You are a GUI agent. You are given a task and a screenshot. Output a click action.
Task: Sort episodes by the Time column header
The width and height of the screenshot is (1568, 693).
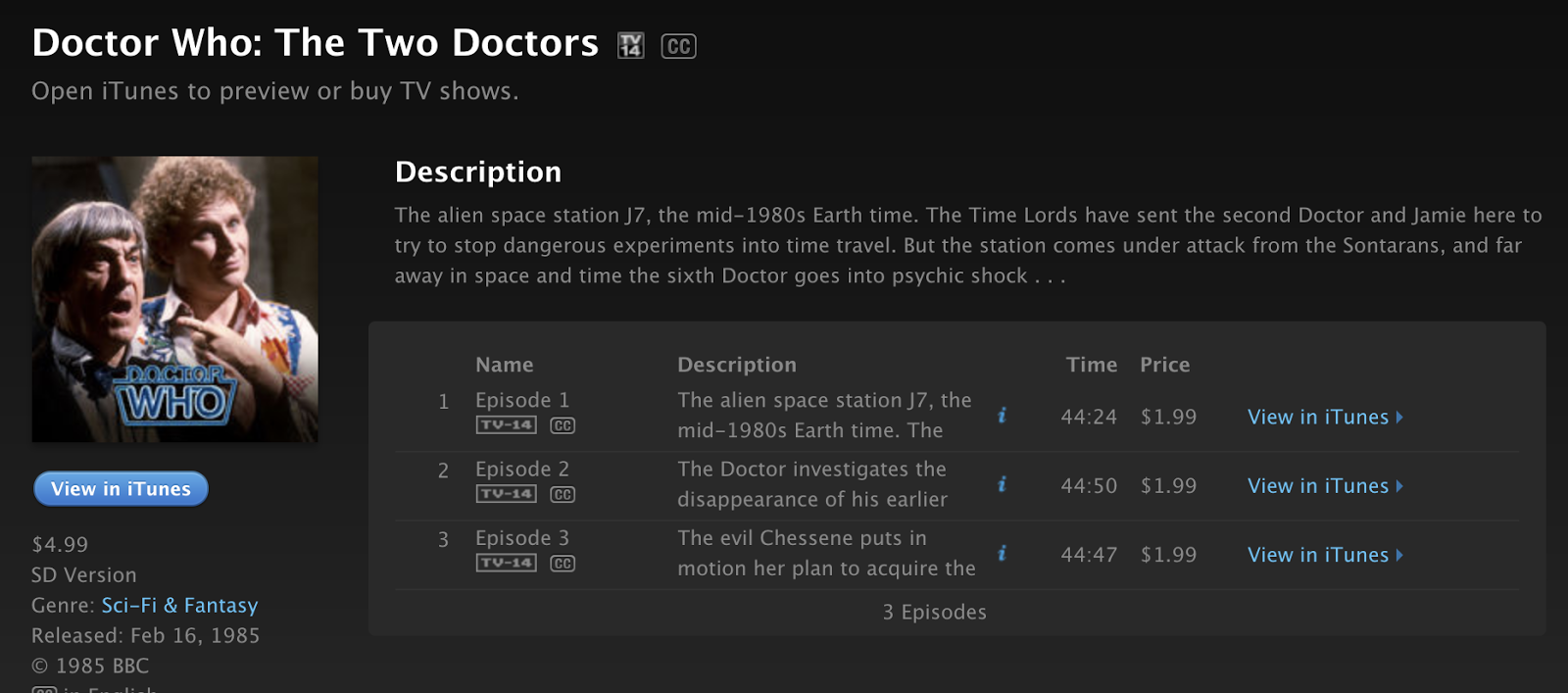tap(1091, 365)
